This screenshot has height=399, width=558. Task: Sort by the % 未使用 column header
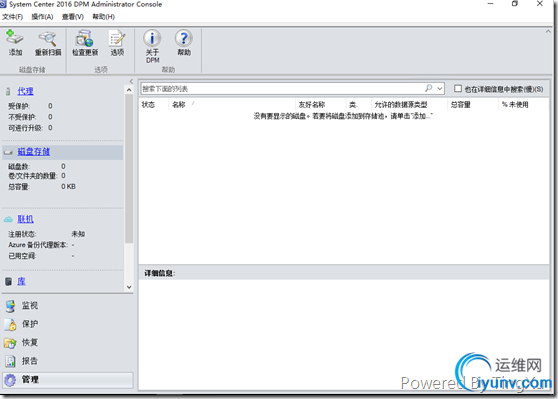(x=515, y=105)
